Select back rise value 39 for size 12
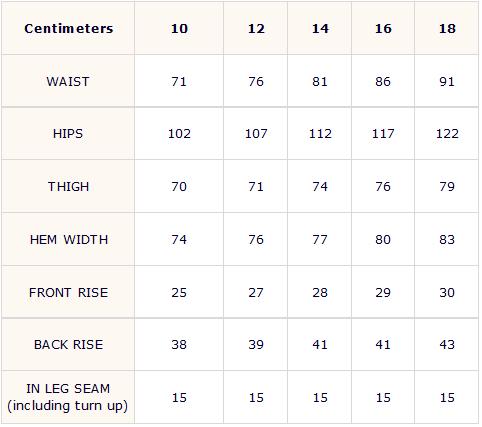This screenshot has height=427, width=482. (256, 345)
